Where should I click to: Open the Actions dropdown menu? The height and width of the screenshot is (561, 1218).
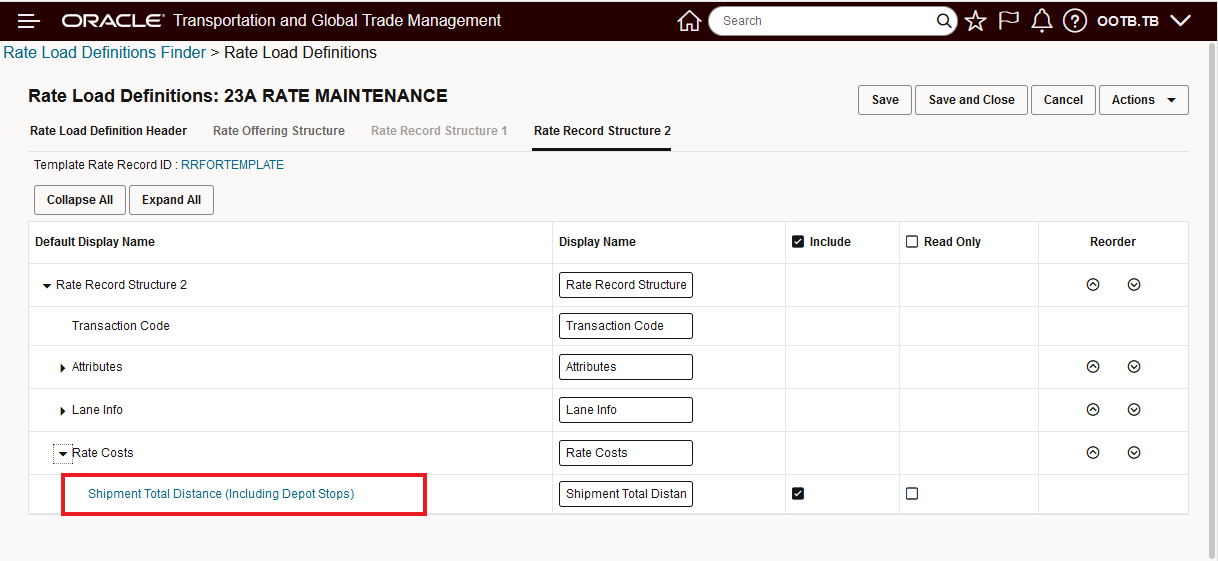tap(1143, 100)
